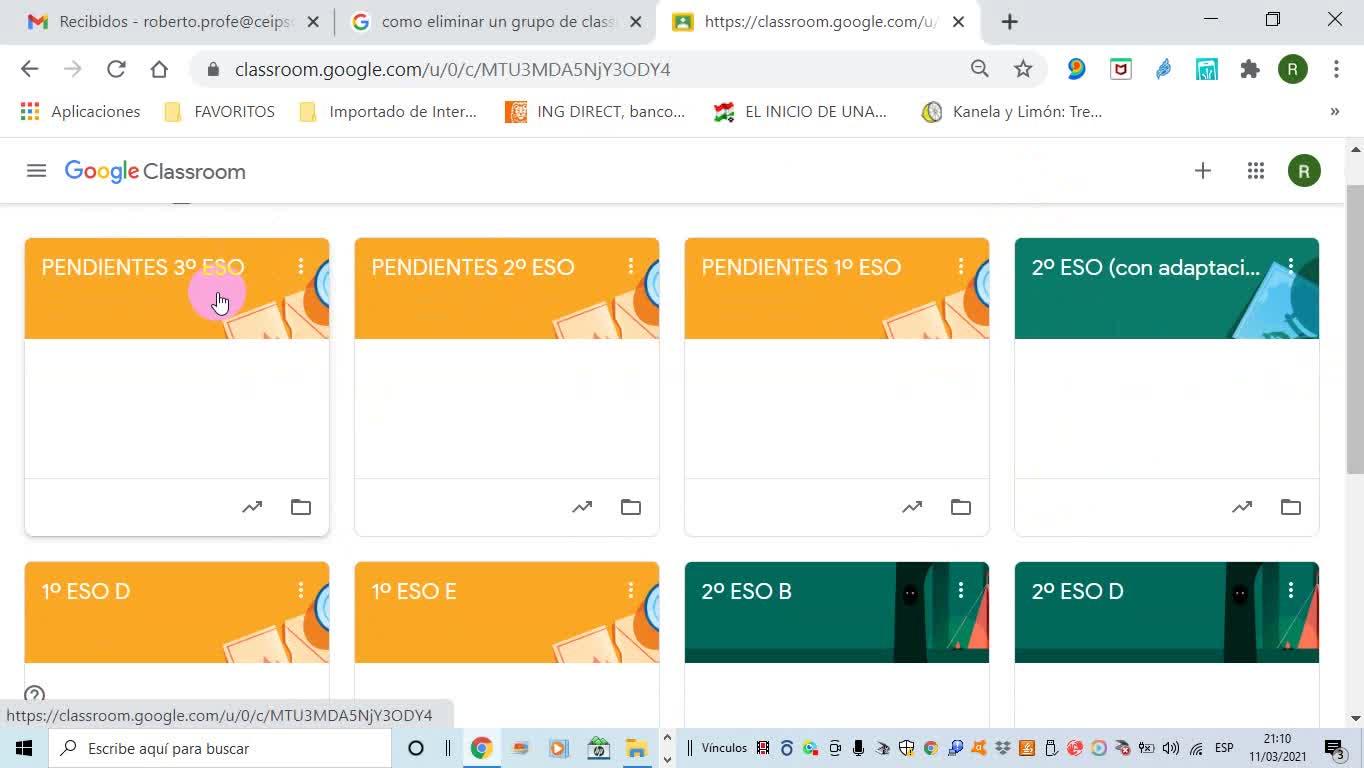This screenshot has height=768, width=1364.
Task: Open the Importado de Inter... bookmark folder
Action: point(389,111)
